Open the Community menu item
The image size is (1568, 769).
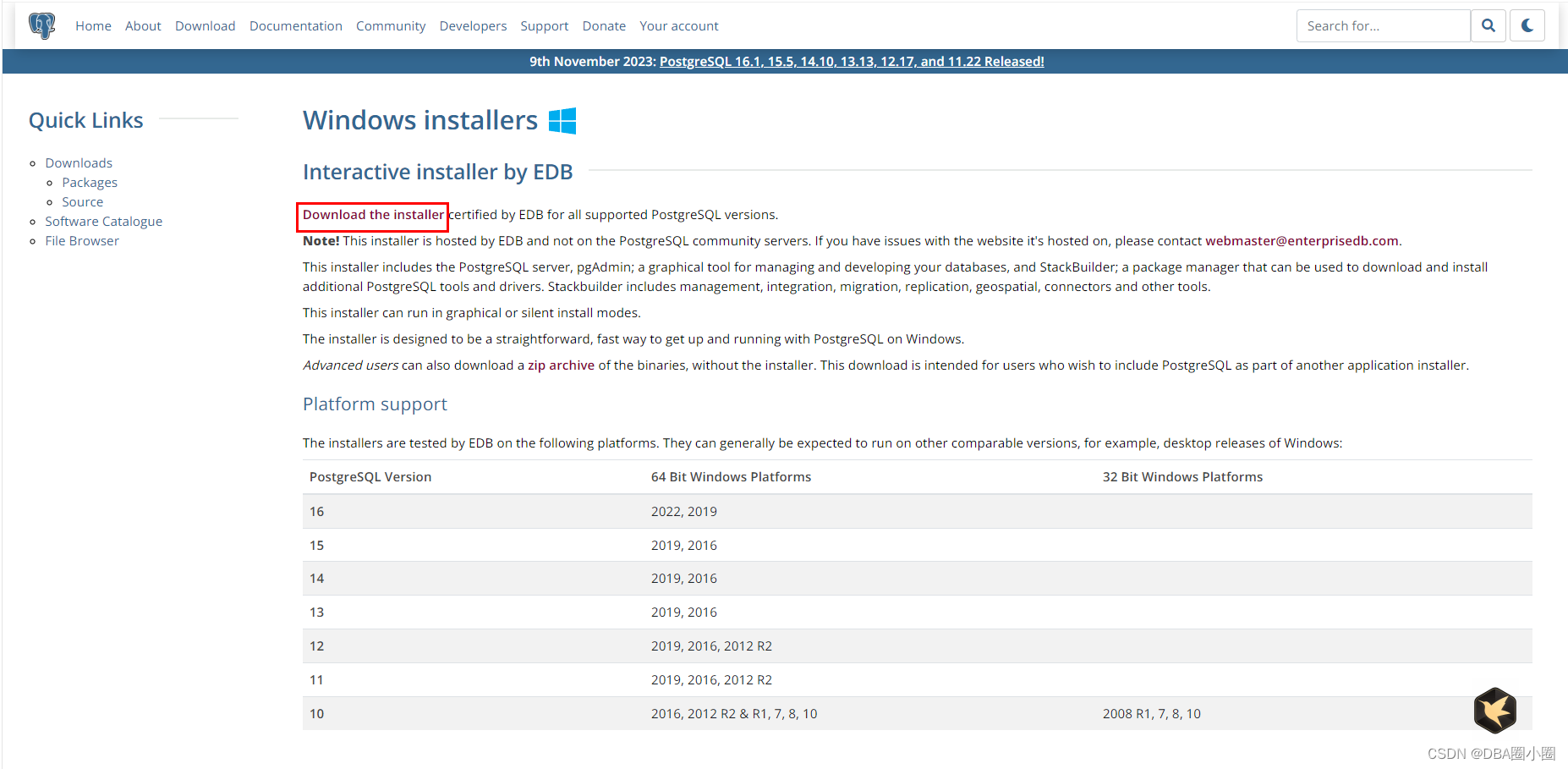pyautogui.click(x=391, y=26)
